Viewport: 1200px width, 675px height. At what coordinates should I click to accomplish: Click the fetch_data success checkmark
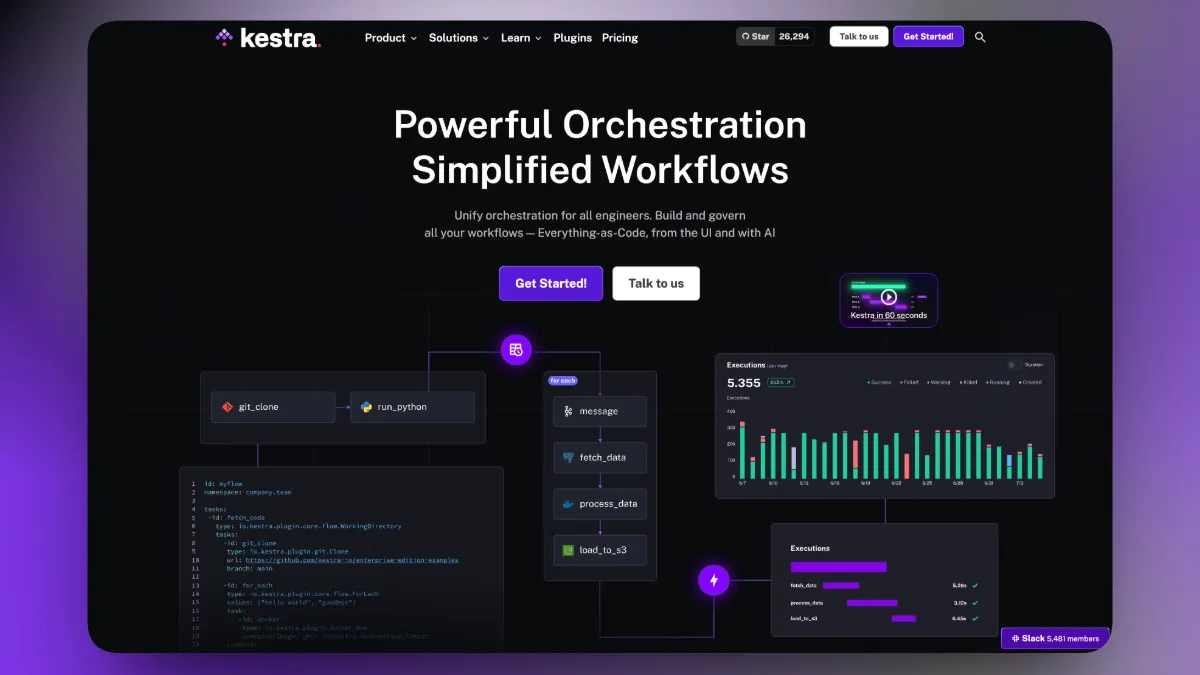(975, 585)
